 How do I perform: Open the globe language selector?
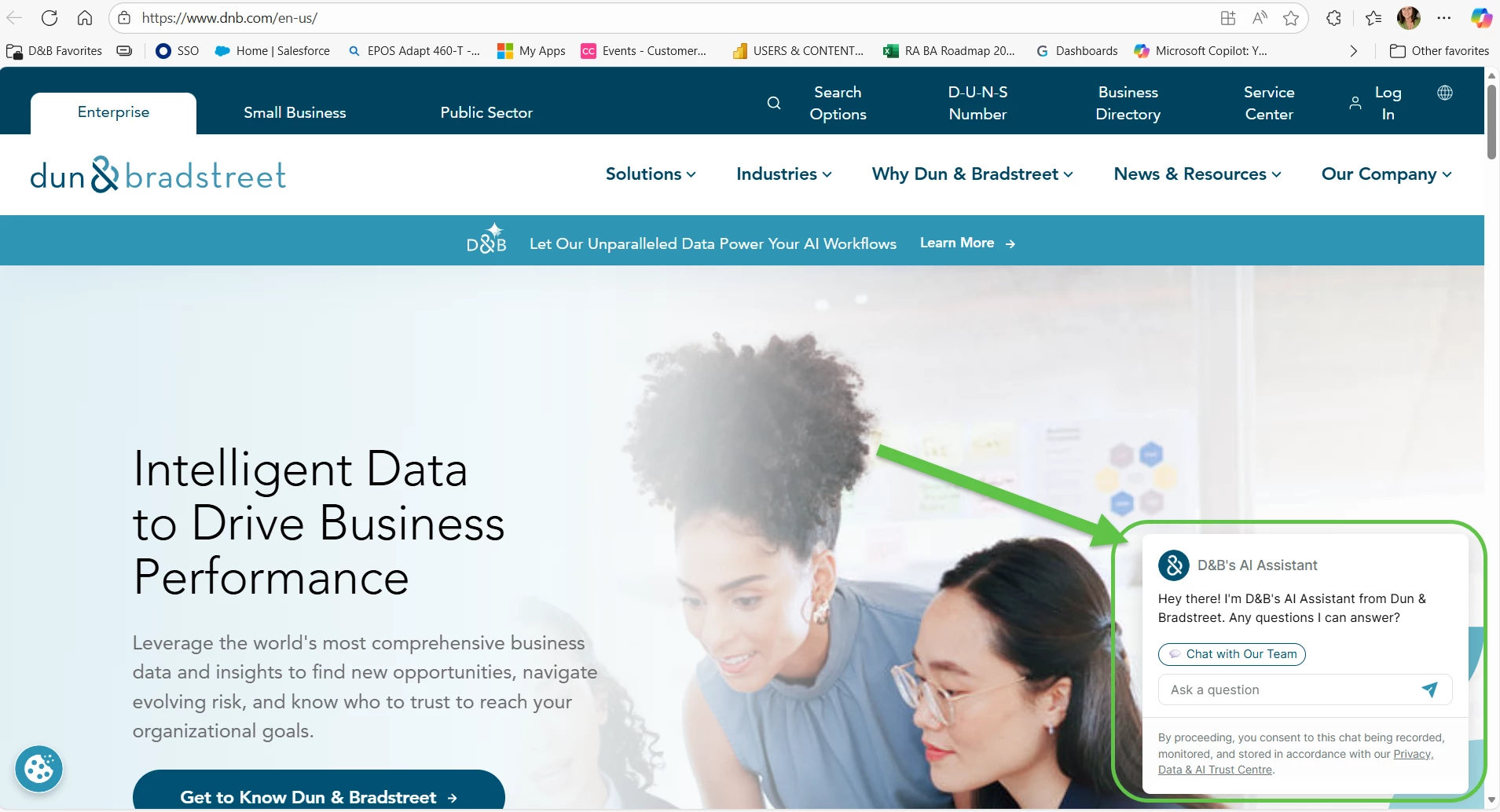1444,93
